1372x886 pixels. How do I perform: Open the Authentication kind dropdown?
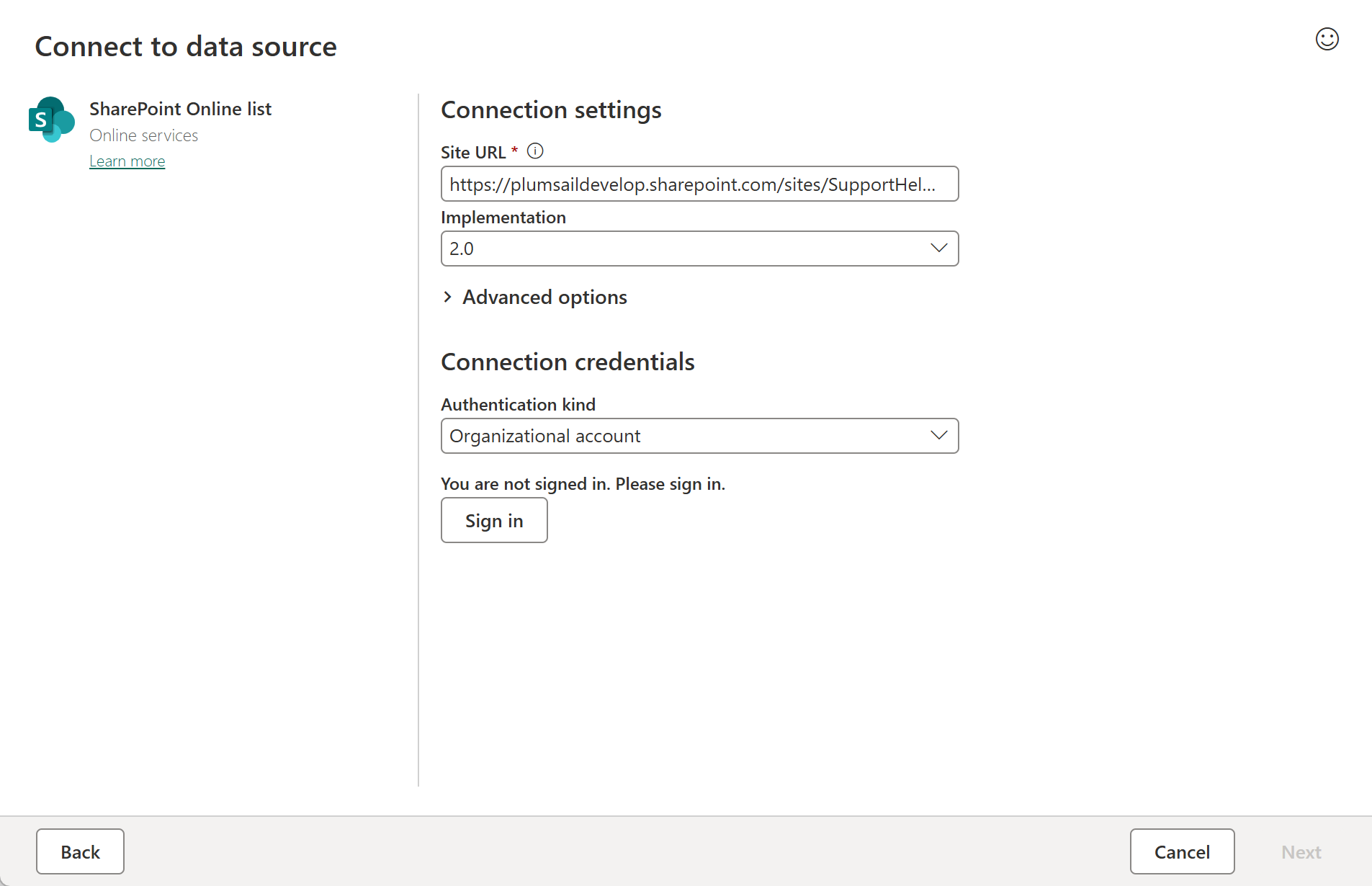(699, 436)
